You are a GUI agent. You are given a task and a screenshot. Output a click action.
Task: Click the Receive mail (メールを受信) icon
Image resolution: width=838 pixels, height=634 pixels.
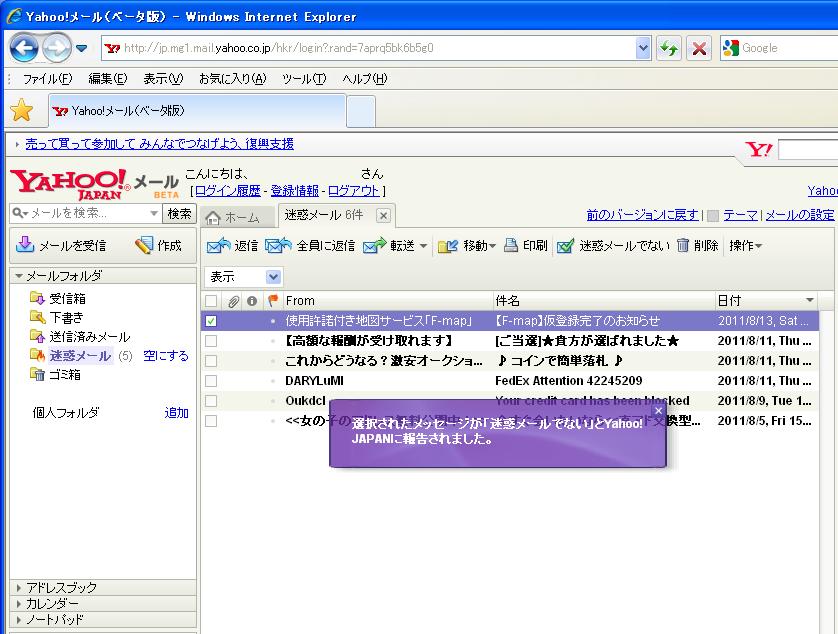25,244
